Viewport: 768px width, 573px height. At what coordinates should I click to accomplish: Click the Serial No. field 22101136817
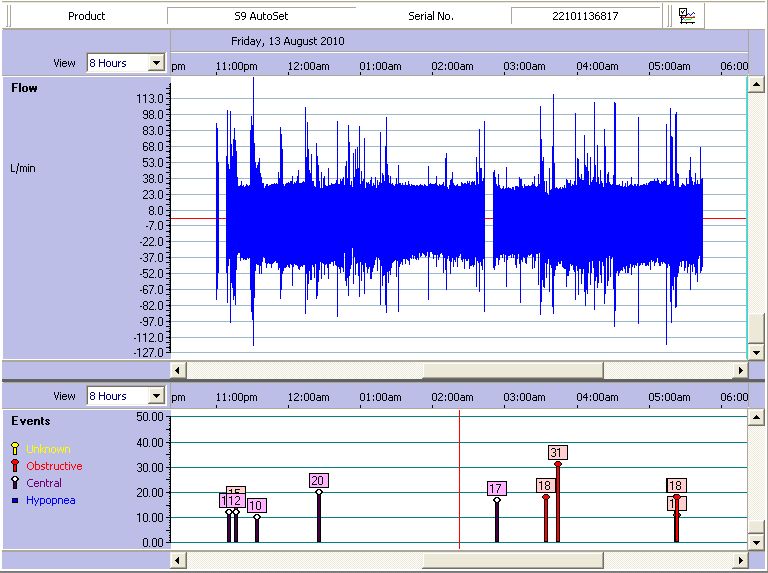coord(585,16)
